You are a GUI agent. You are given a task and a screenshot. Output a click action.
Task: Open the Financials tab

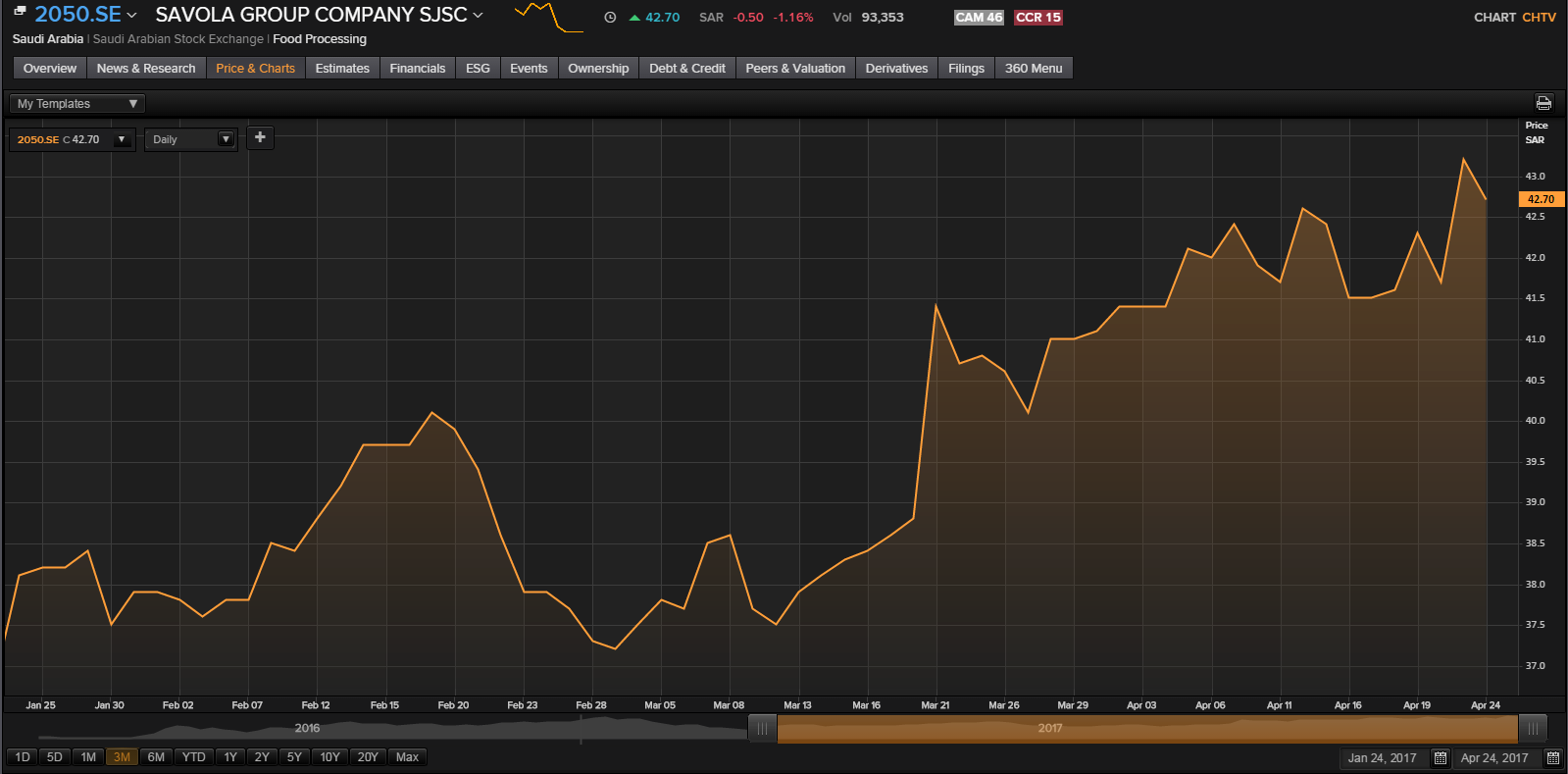coord(417,68)
